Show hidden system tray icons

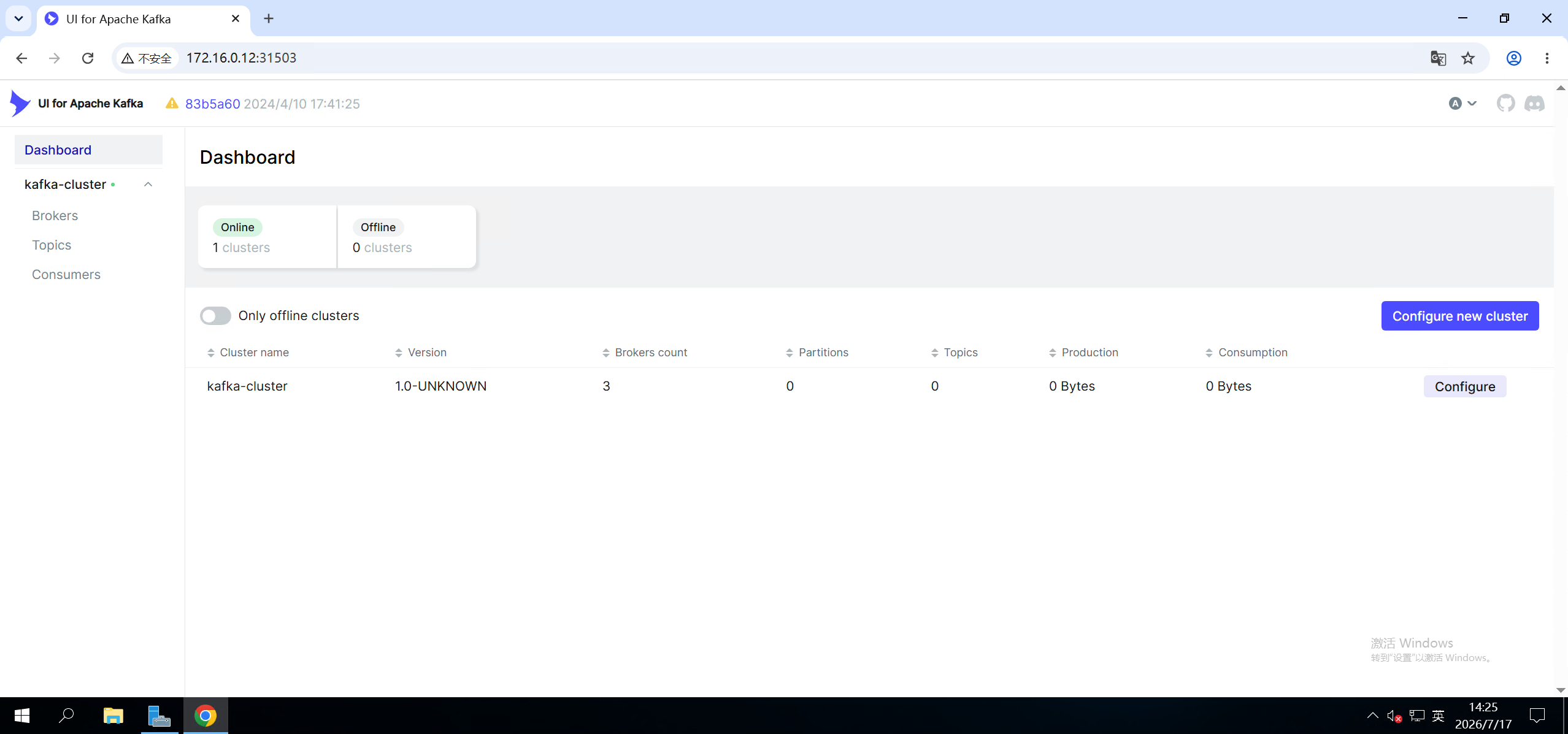click(1373, 716)
